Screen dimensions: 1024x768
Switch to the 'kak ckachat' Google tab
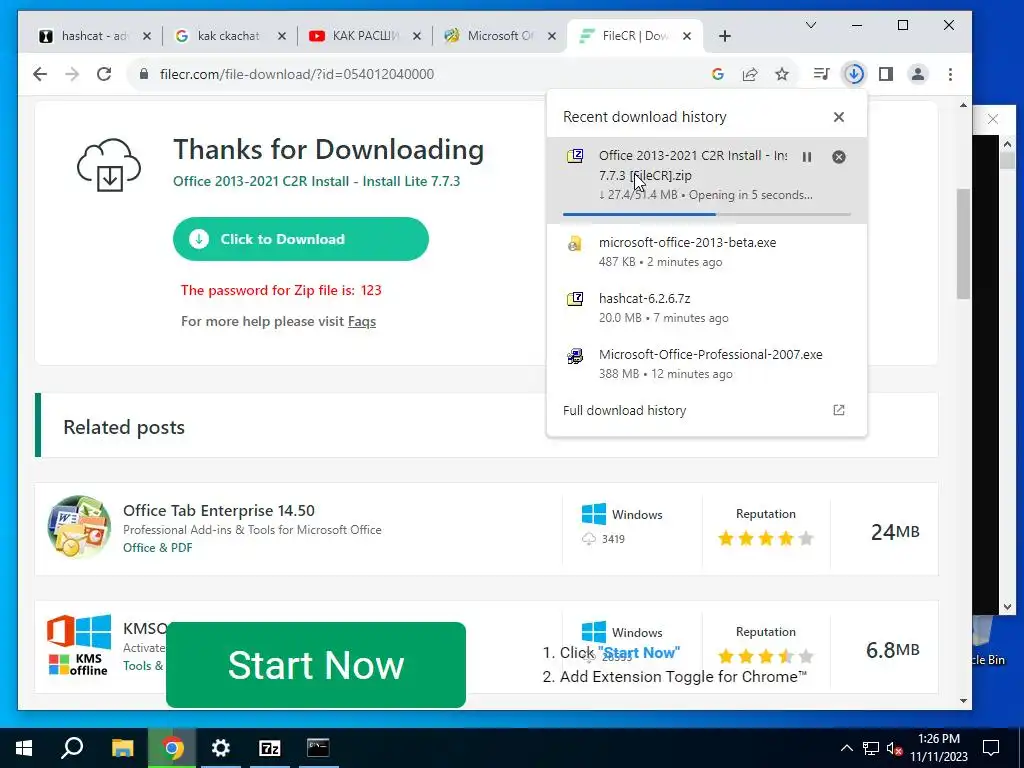[229, 36]
